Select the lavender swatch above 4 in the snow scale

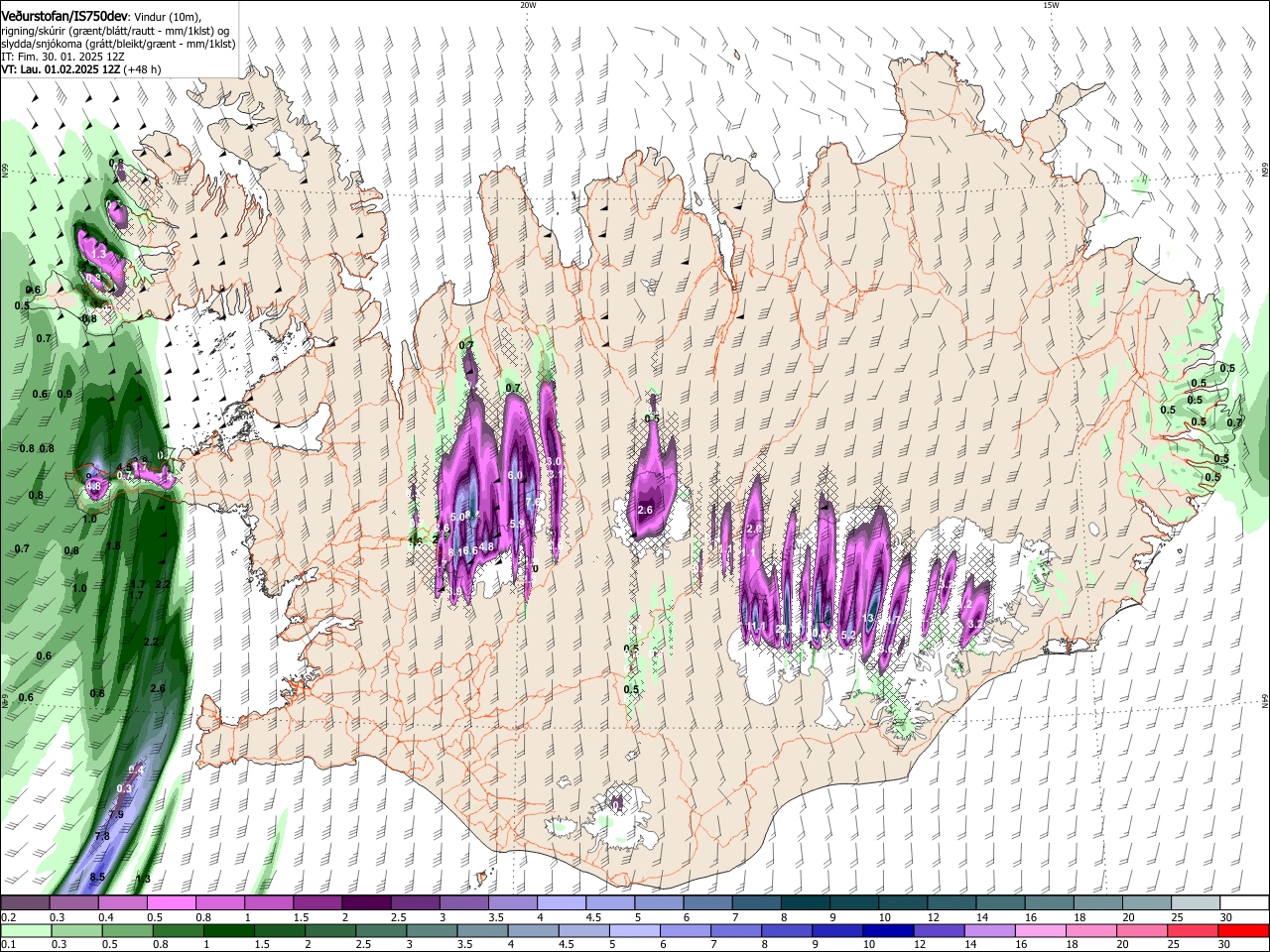[x=562, y=903]
